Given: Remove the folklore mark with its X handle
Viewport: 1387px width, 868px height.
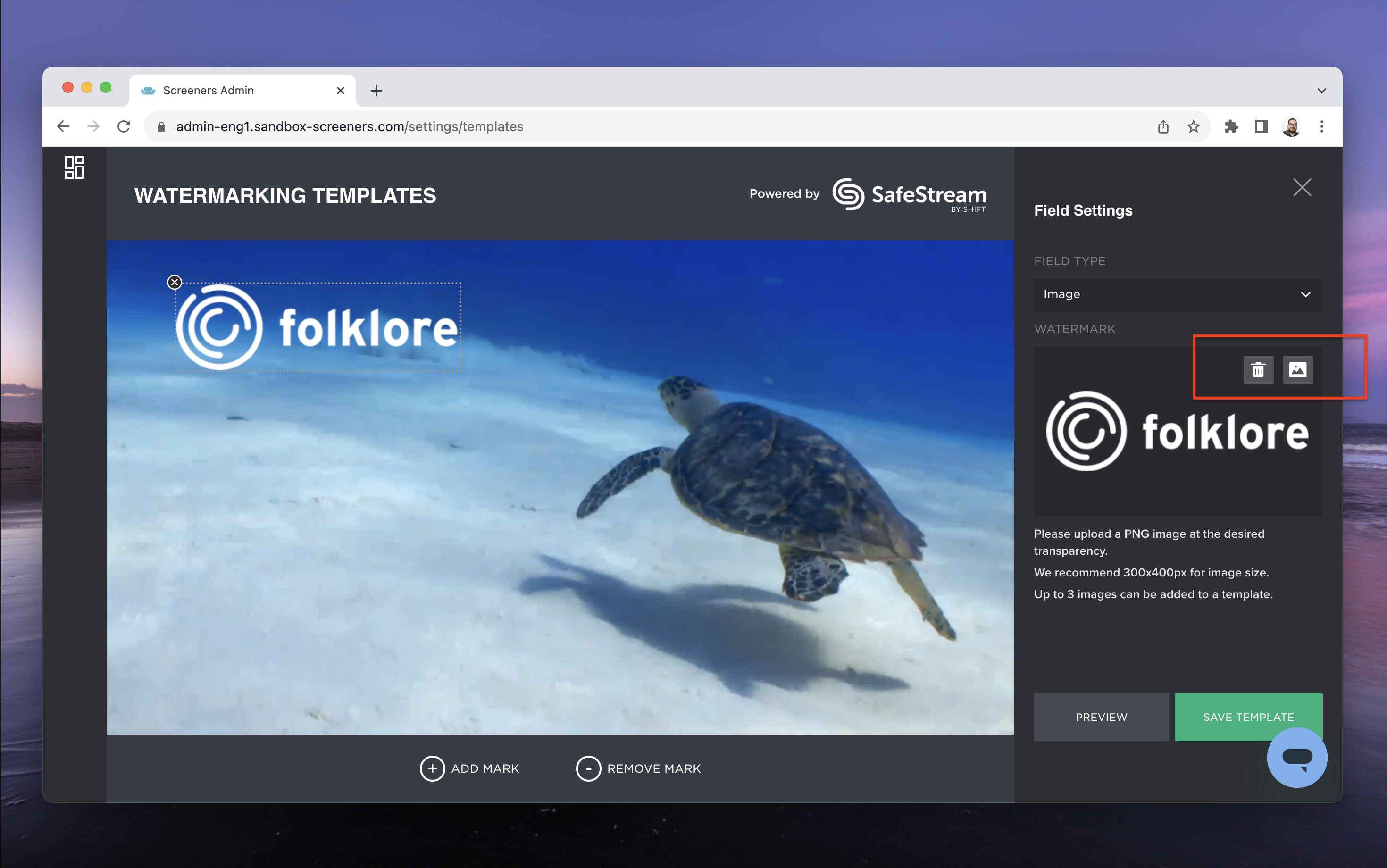Looking at the screenshot, I should click(x=175, y=283).
